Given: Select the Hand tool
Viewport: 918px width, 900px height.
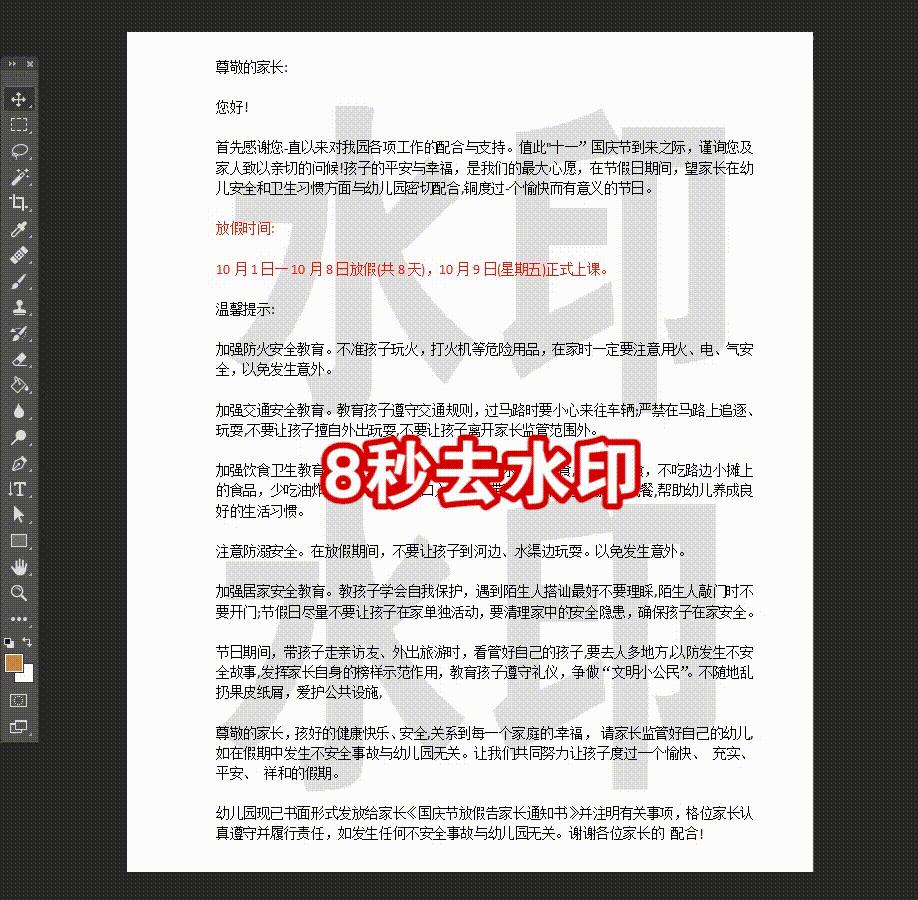Looking at the screenshot, I should (x=18, y=567).
